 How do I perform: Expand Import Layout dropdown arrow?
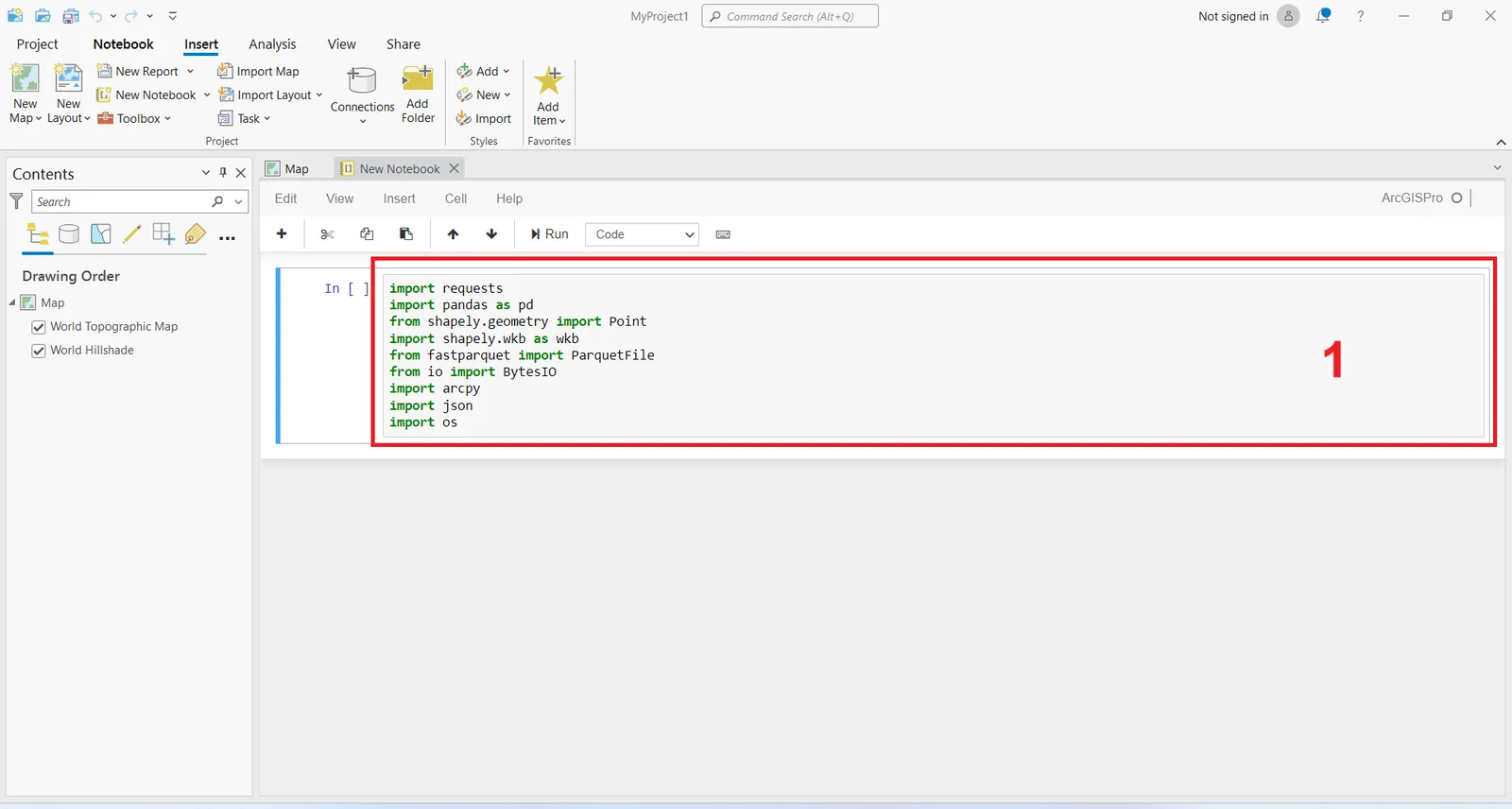tap(319, 95)
